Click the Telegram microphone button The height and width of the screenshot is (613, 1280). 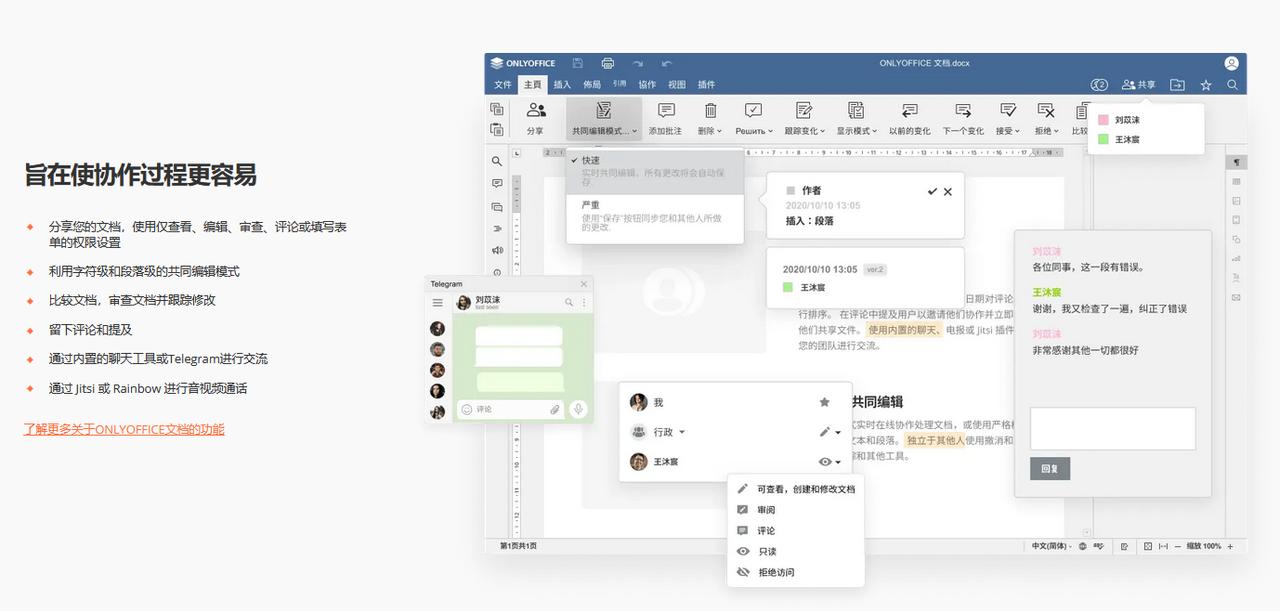[578, 409]
